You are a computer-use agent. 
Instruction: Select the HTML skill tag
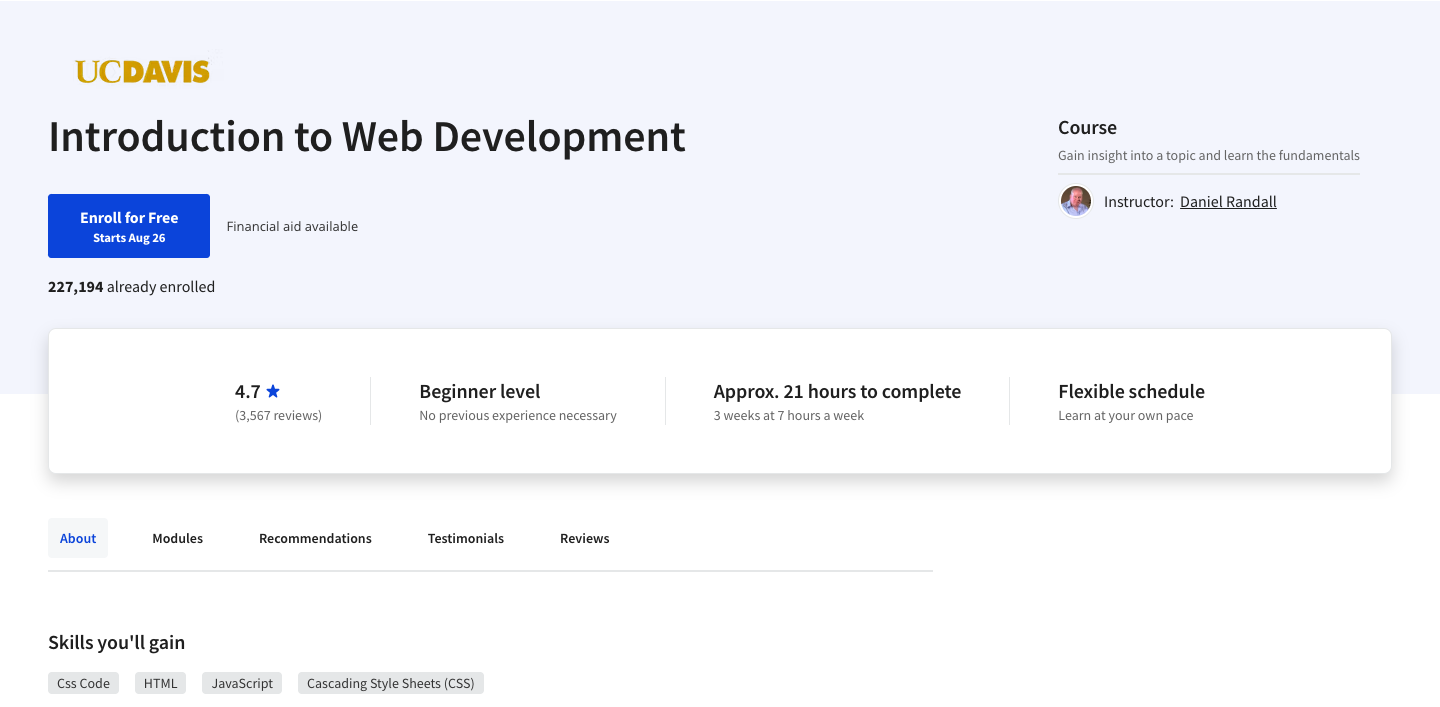click(x=159, y=683)
